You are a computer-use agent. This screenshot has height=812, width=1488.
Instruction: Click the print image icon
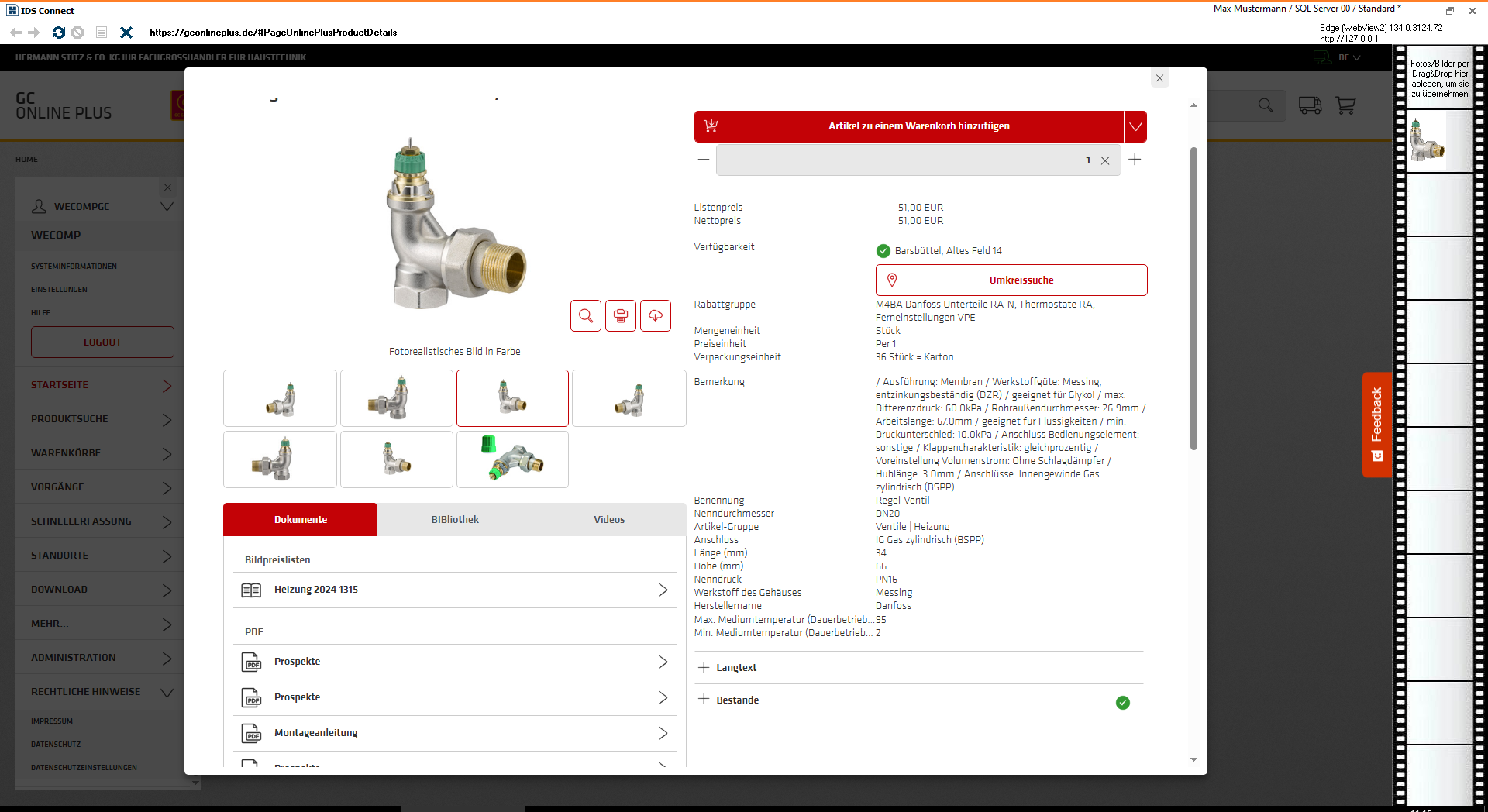(x=621, y=315)
